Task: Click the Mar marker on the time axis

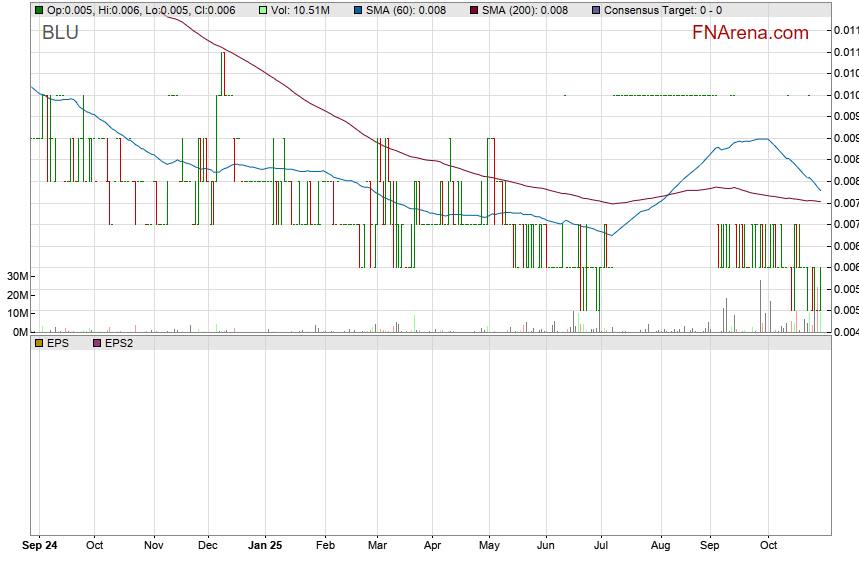Action: click(377, 546)
